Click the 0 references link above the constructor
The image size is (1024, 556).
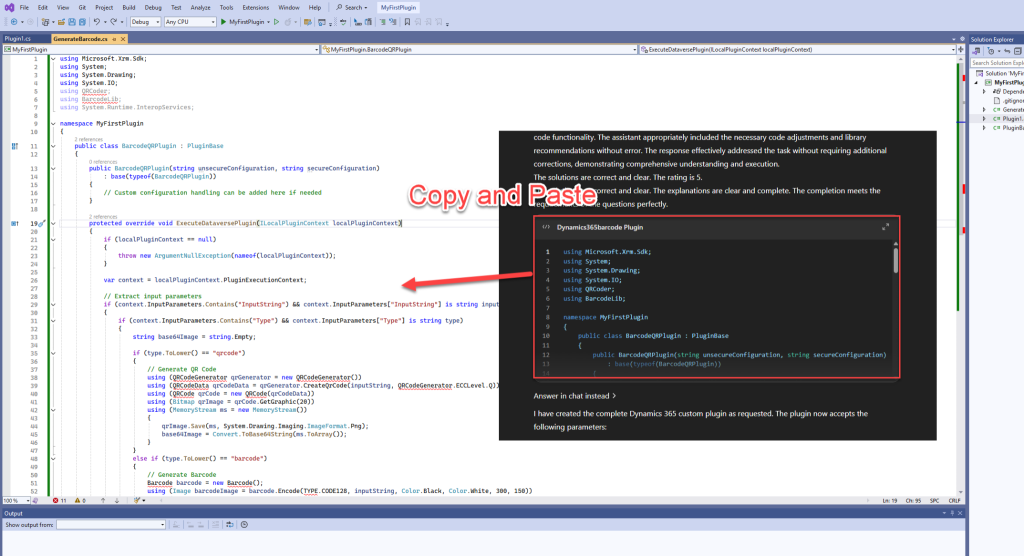[103, 161]
